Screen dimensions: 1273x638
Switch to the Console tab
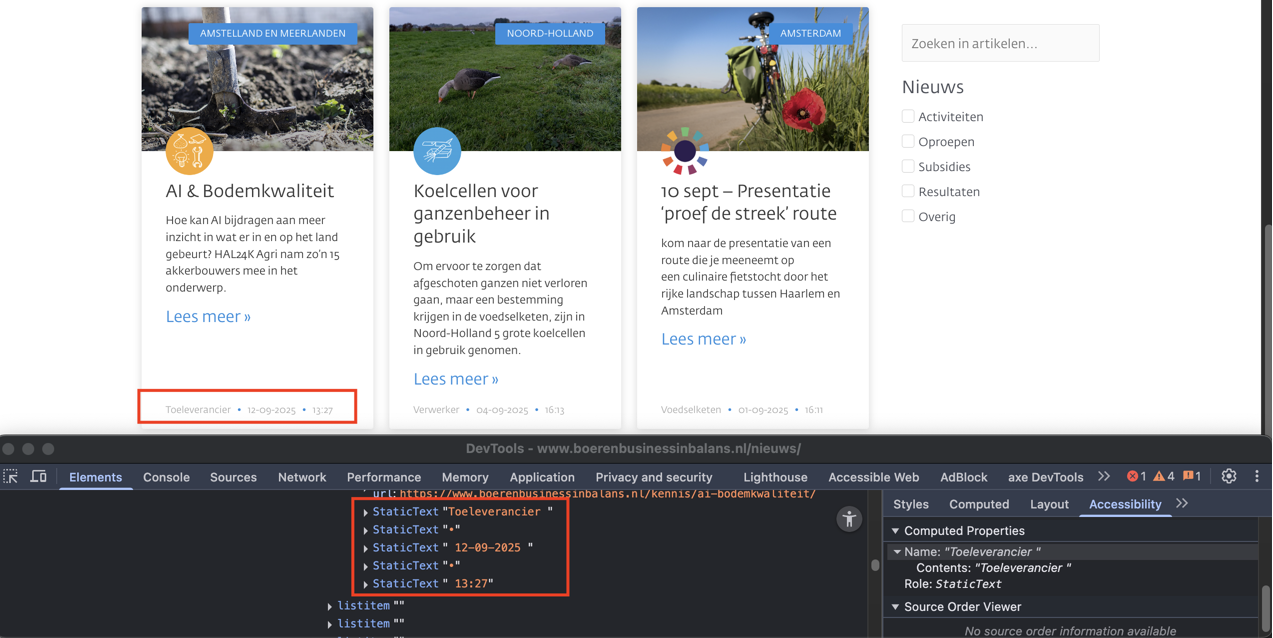(166, 477)
